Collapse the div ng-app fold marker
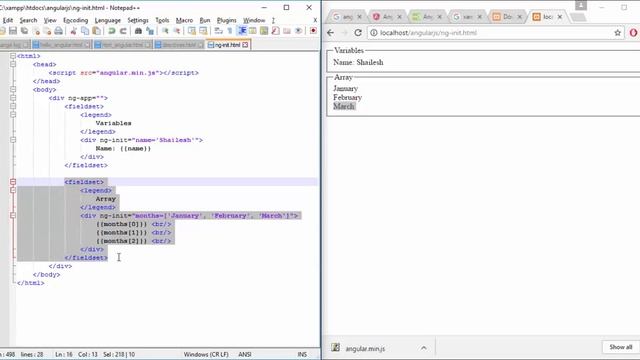The height and width of the screenshot is (360, 640). point(13,98)
